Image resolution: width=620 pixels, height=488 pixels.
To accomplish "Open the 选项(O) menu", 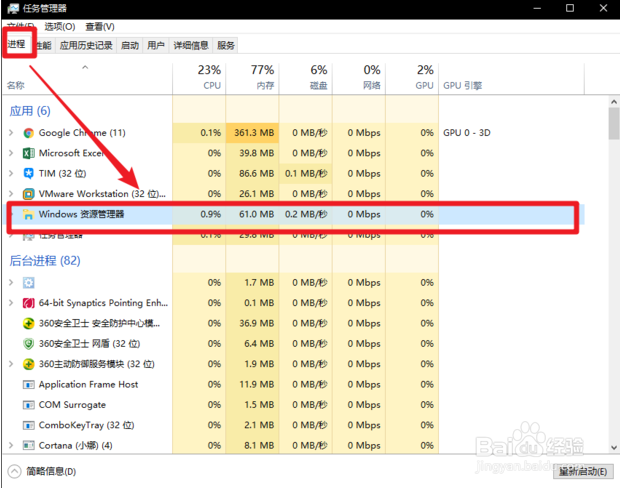I will [x=60, y=26].
